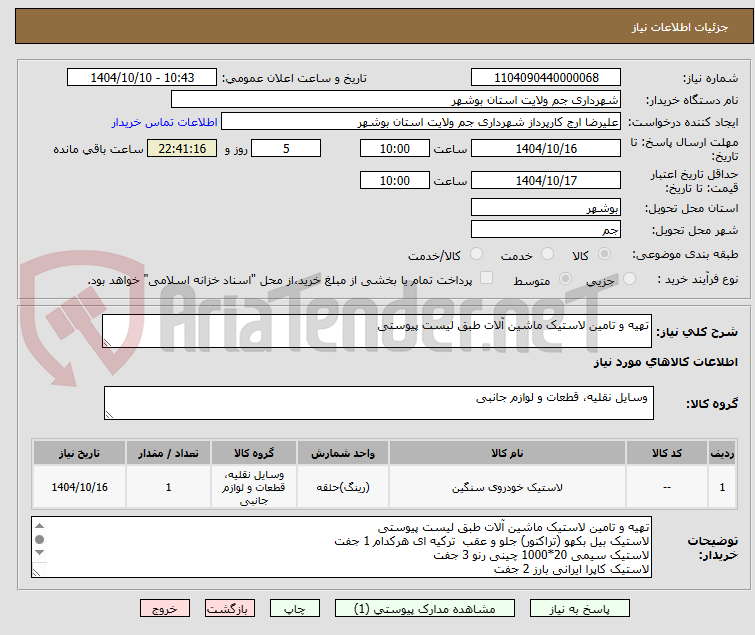Click the 'کد کالا' column header
The height and width of the screenshot is (635, 755).
tap(667, 453)
